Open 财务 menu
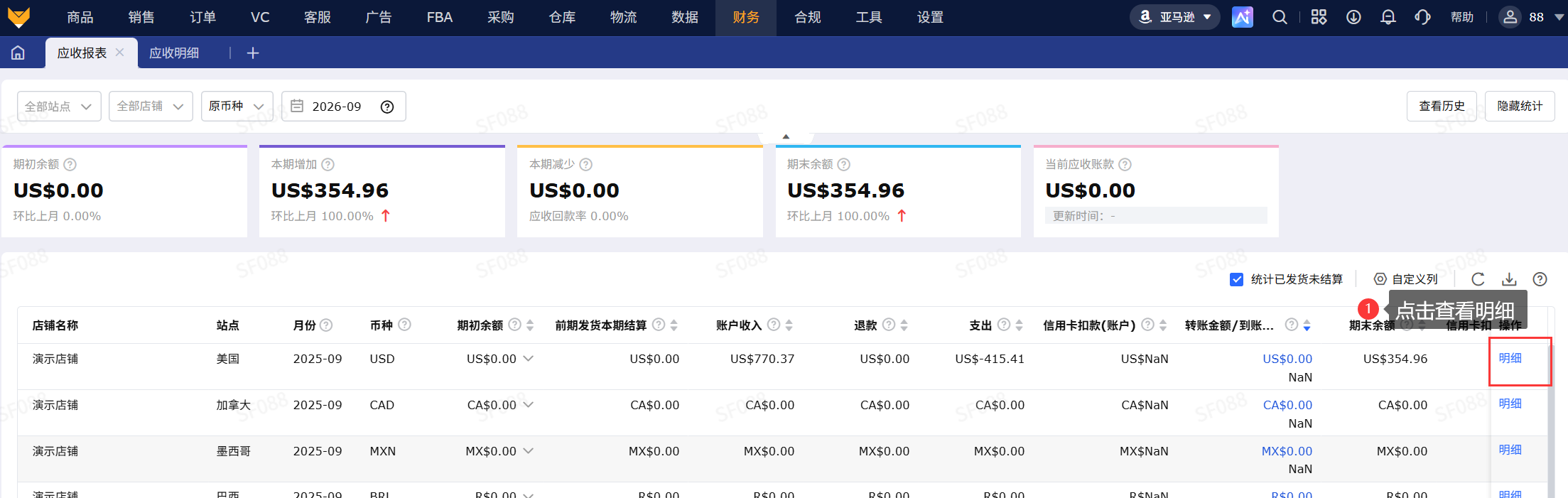Screen dimensions: 1568x498 pyautogui.click(x=746, y=17)
